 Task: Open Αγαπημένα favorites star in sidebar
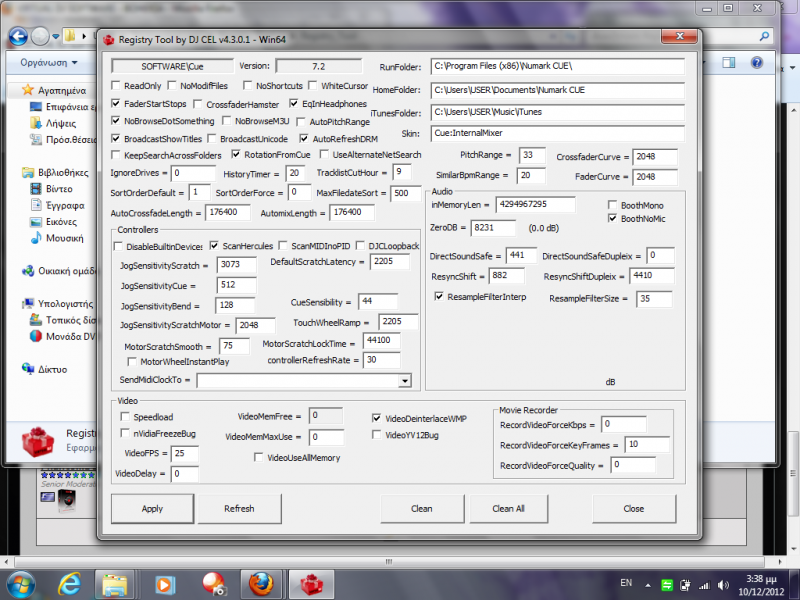28,90
